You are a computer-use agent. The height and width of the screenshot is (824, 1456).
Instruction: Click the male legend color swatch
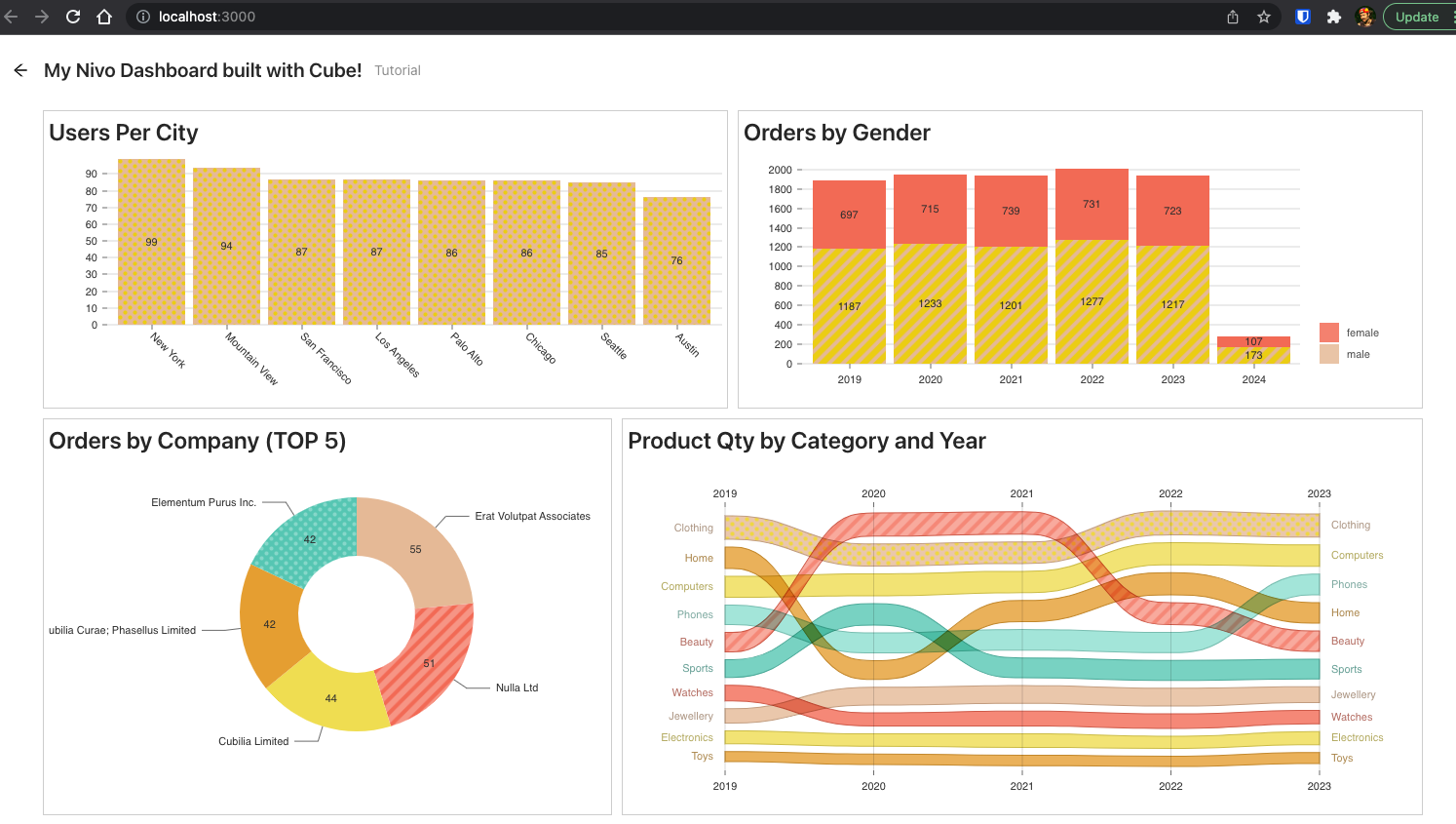tap(1329, 354)
